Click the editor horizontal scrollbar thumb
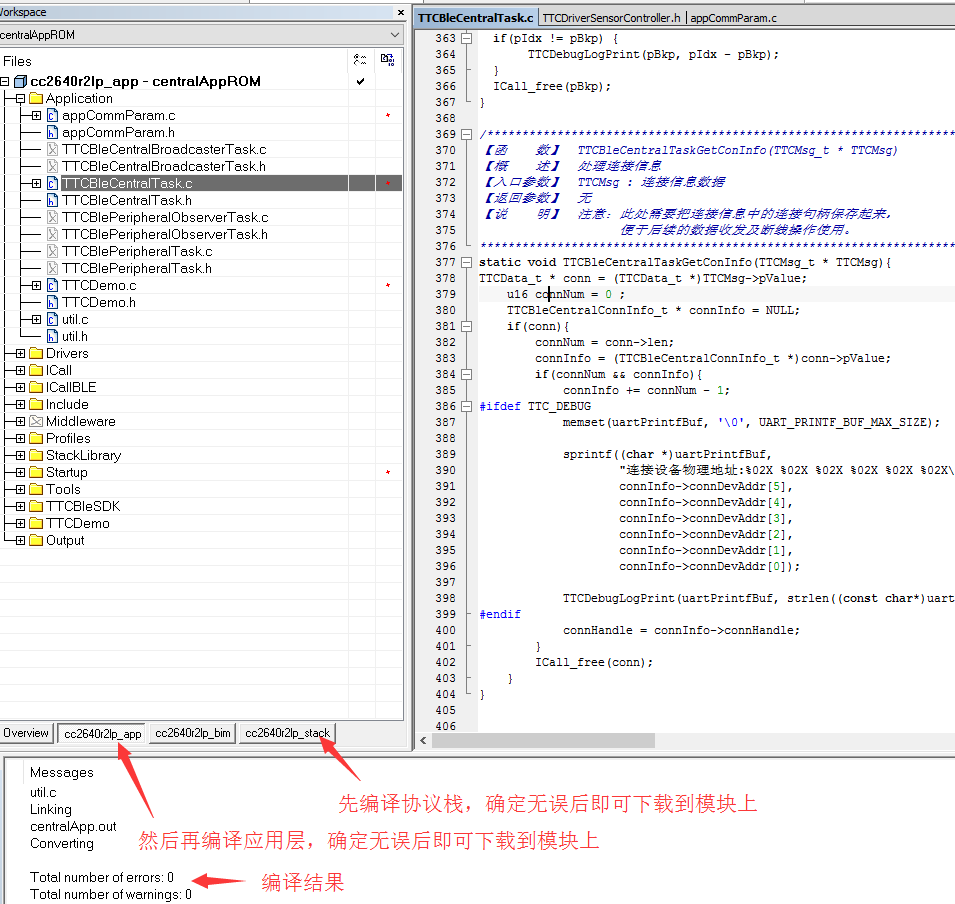Image resolution: width=955 pixels, height=904 pixels. 543,740
